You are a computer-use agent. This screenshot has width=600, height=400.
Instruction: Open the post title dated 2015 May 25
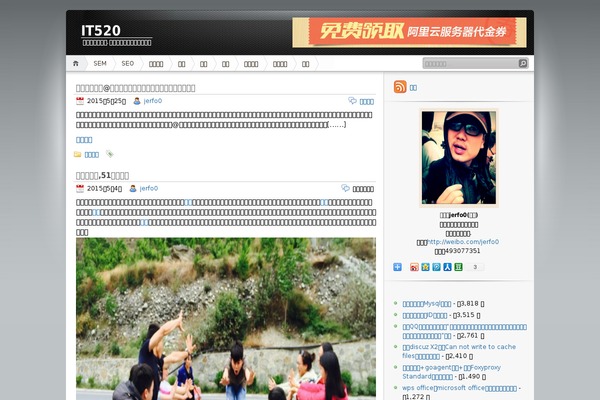[x=135, y=88]
